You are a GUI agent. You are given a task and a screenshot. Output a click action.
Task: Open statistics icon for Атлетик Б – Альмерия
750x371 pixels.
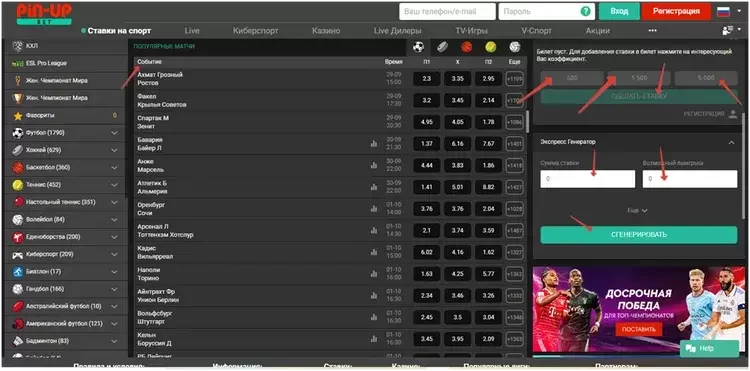374,187
